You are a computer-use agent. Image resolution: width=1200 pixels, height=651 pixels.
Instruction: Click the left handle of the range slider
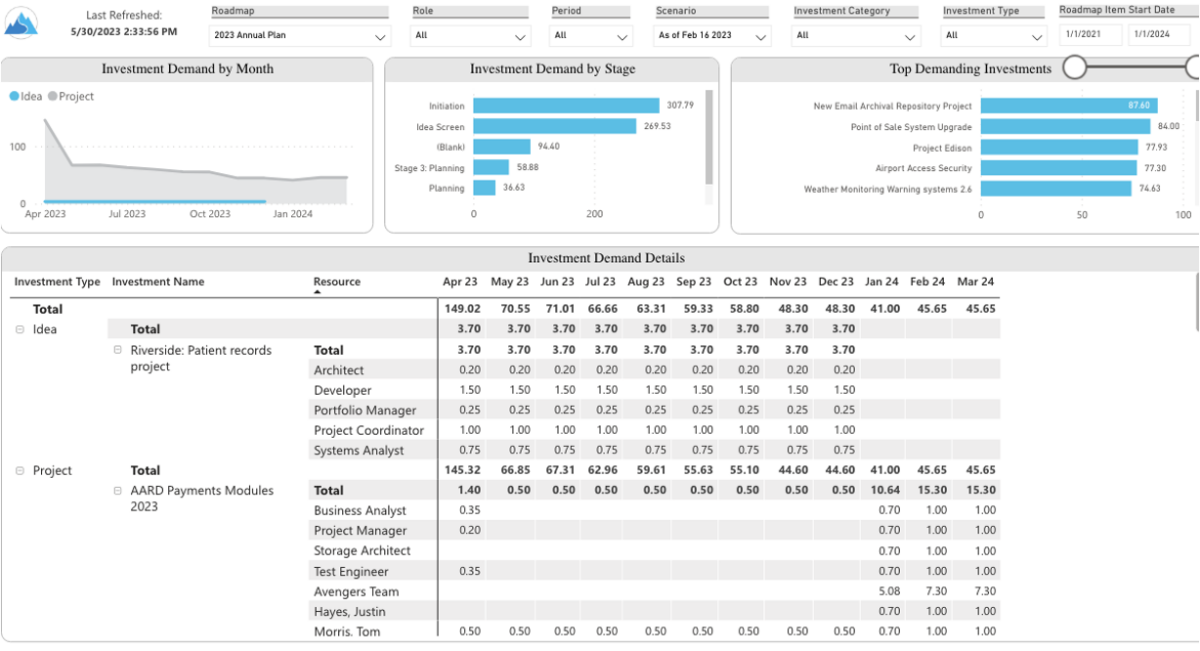(x=1074, y=65)
